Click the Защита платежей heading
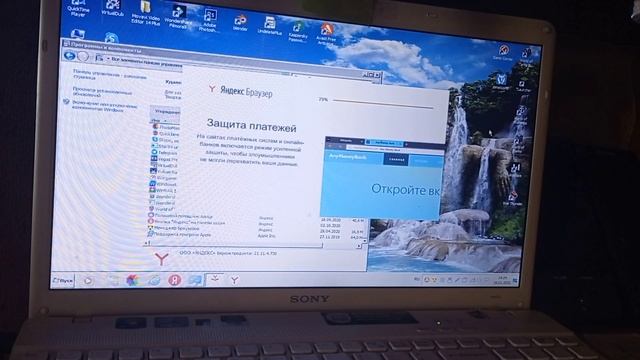Viewport: 640px width, 360px height. tap(251, 125)
